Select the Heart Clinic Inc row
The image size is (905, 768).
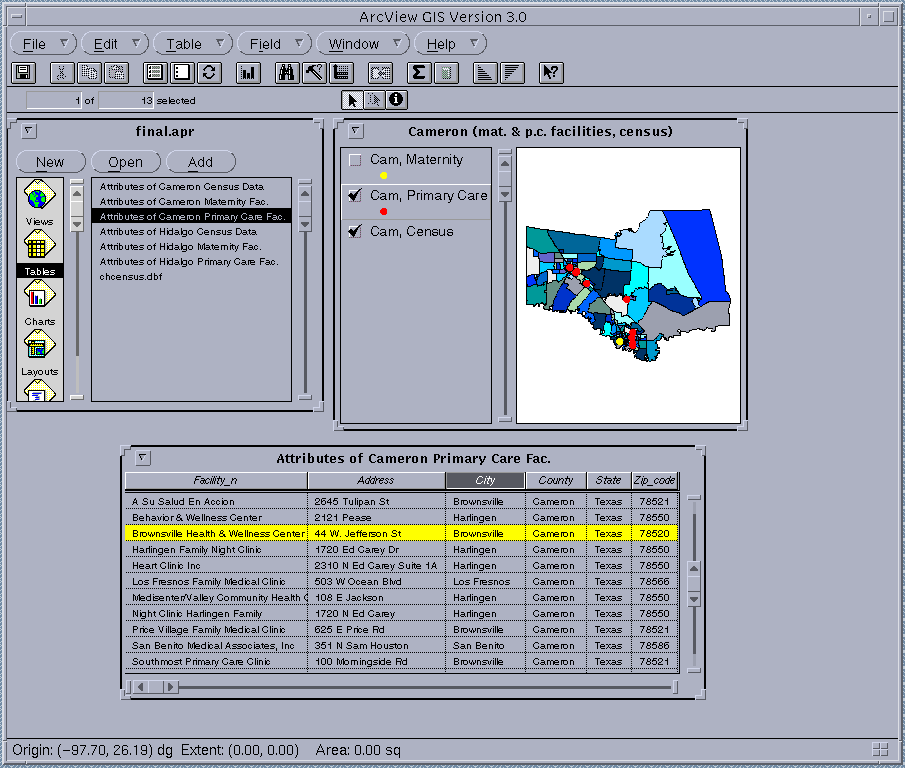(401, 565)
